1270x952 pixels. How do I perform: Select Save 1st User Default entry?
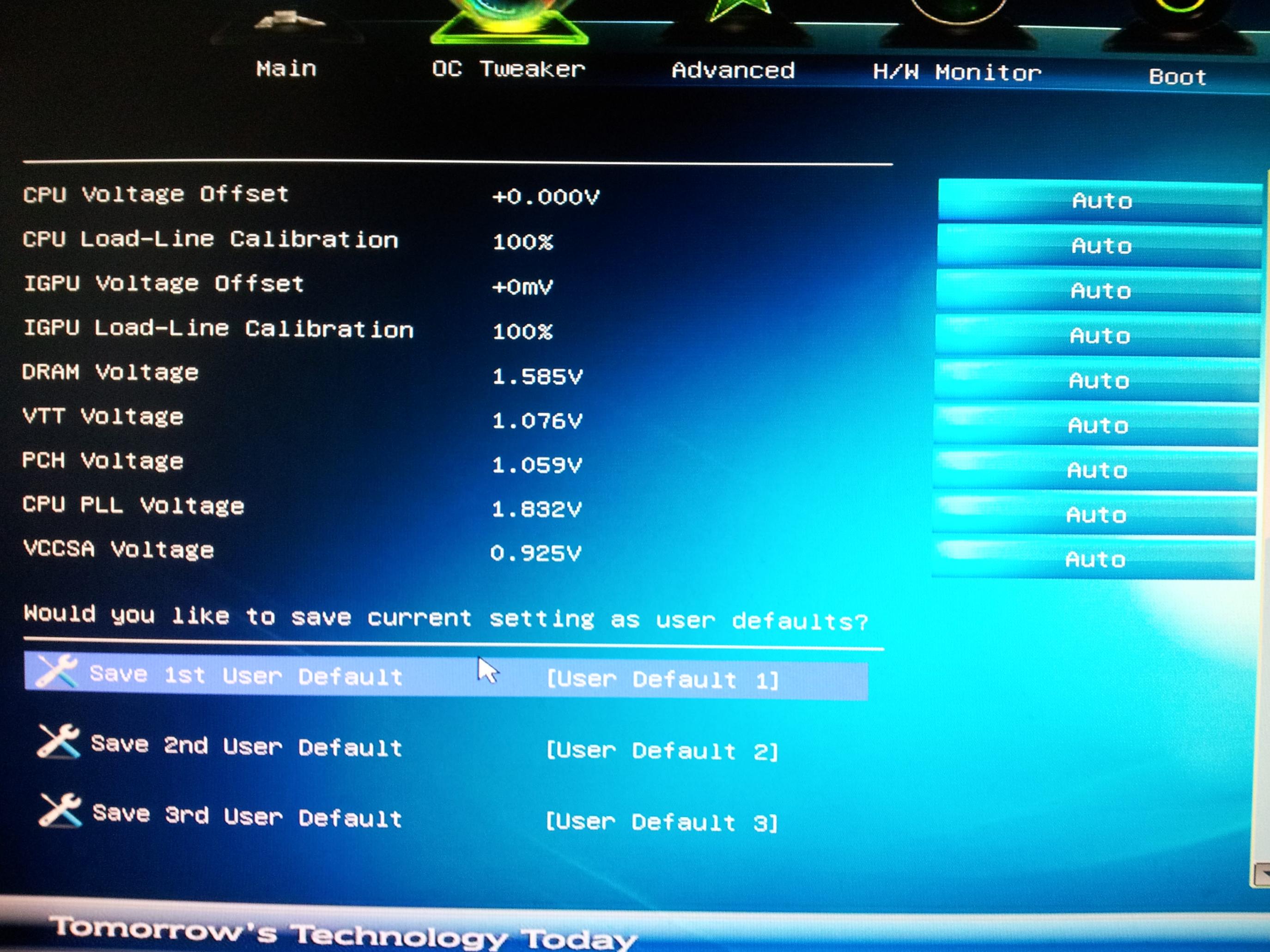coord(246,676)
